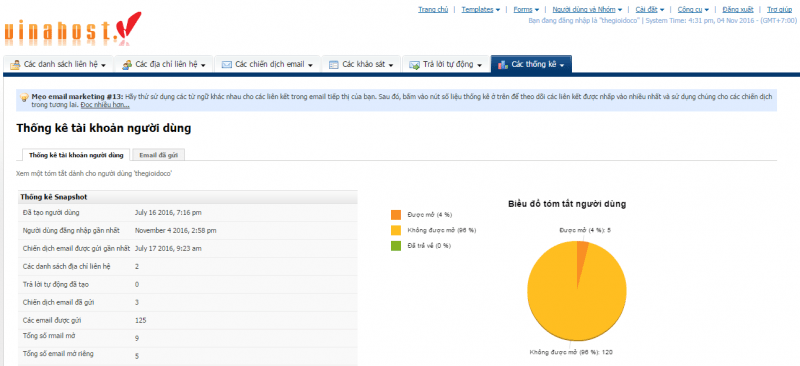Click the Đã tạo người dùng row label
800x366 pixels.
click(x=51, y=212)
